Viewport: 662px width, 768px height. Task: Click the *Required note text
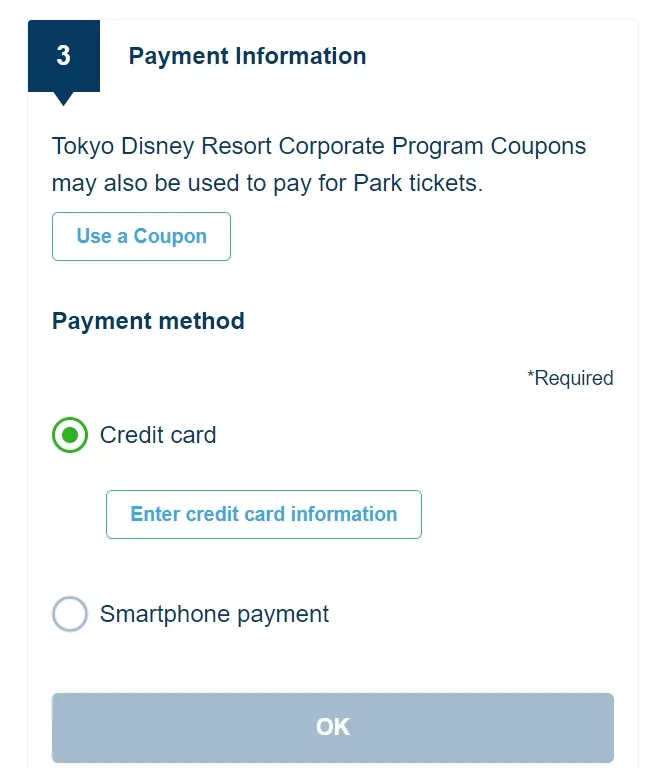[x=570, y=378]
